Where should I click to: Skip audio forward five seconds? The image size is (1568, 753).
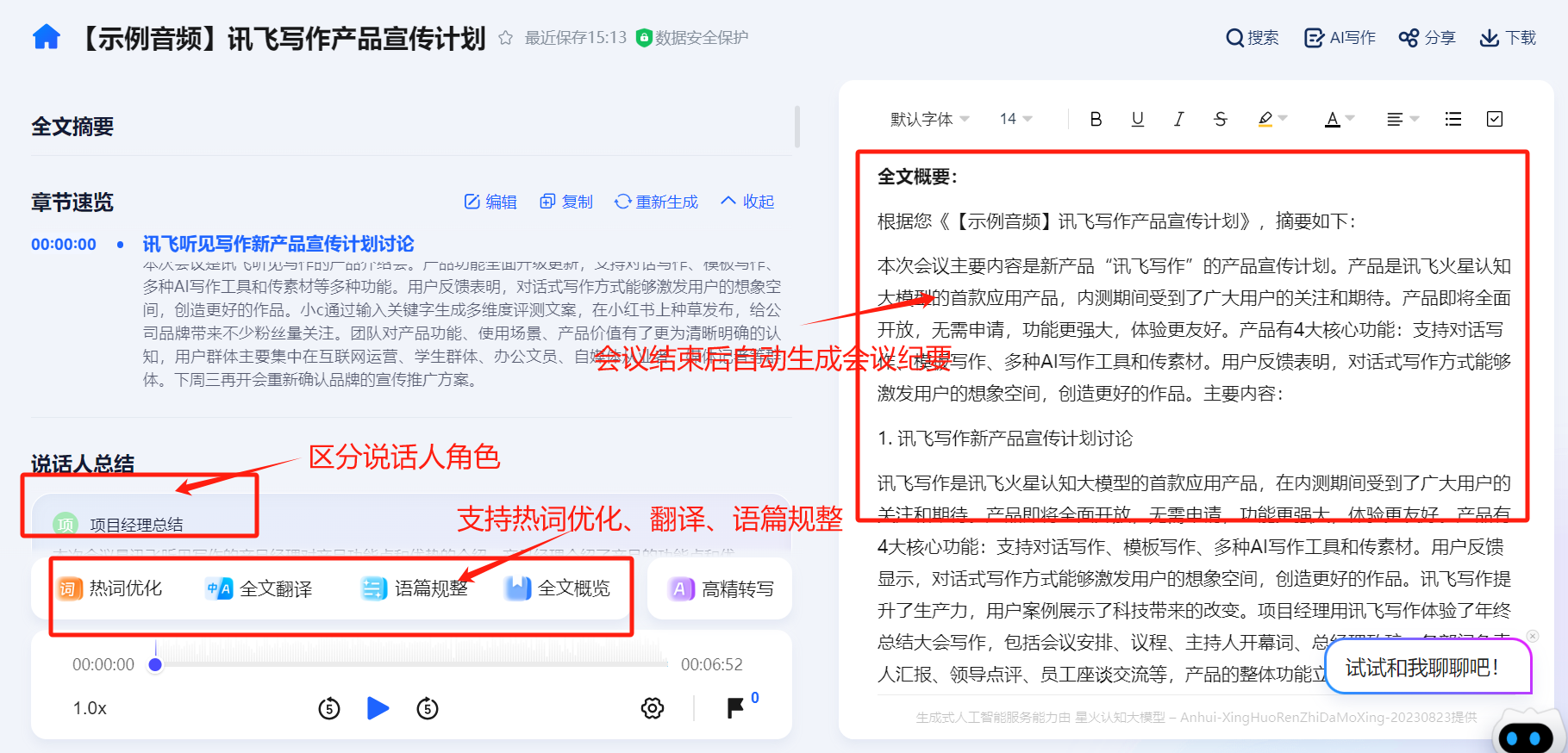coord(428,708)
